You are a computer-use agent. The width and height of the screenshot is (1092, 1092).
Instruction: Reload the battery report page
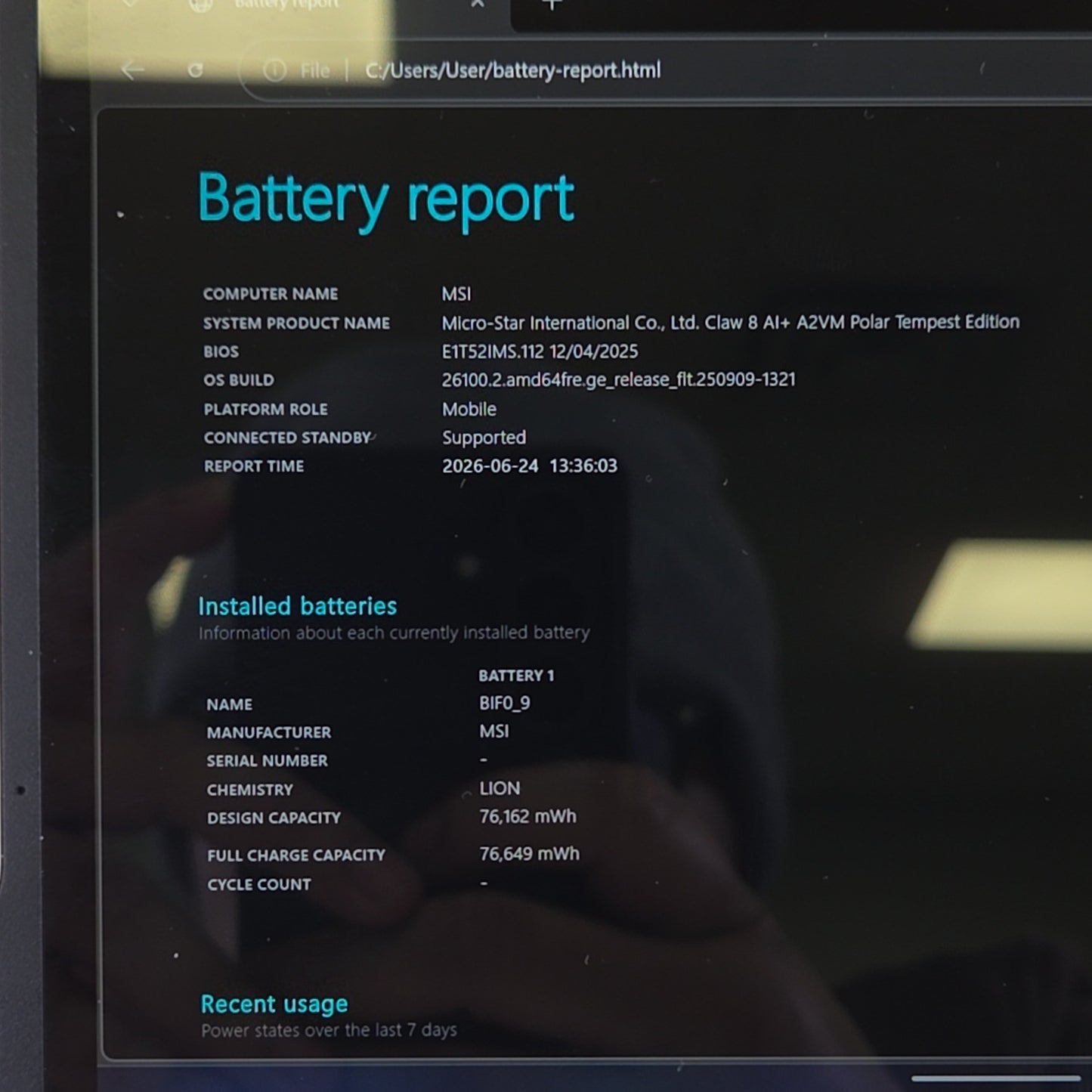pos(196,70)
